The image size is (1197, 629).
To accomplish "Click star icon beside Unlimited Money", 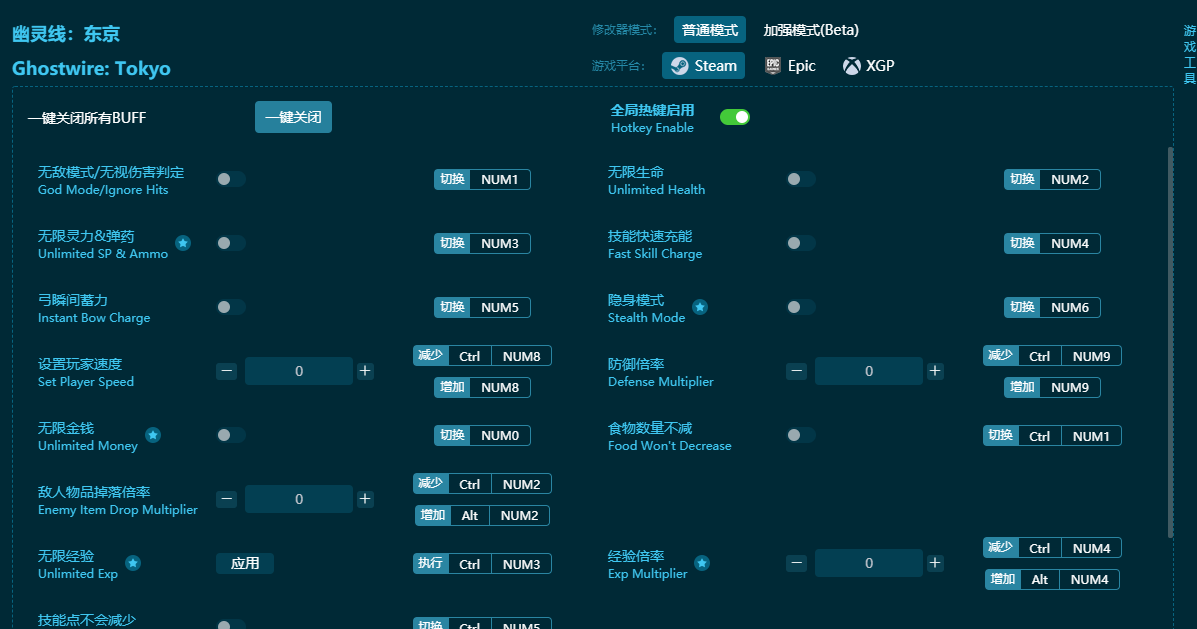I will click(x=153, y=435).
